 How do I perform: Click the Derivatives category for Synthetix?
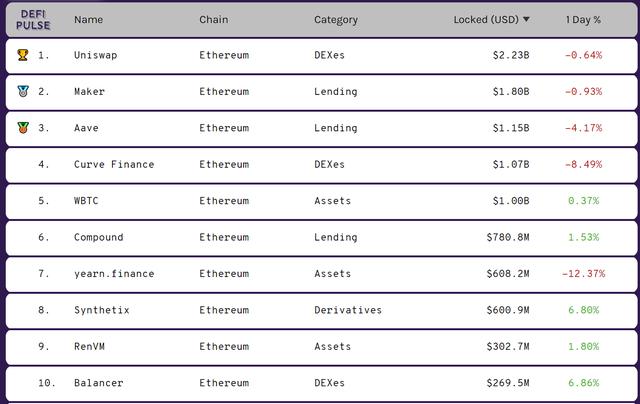pos(348,310)
